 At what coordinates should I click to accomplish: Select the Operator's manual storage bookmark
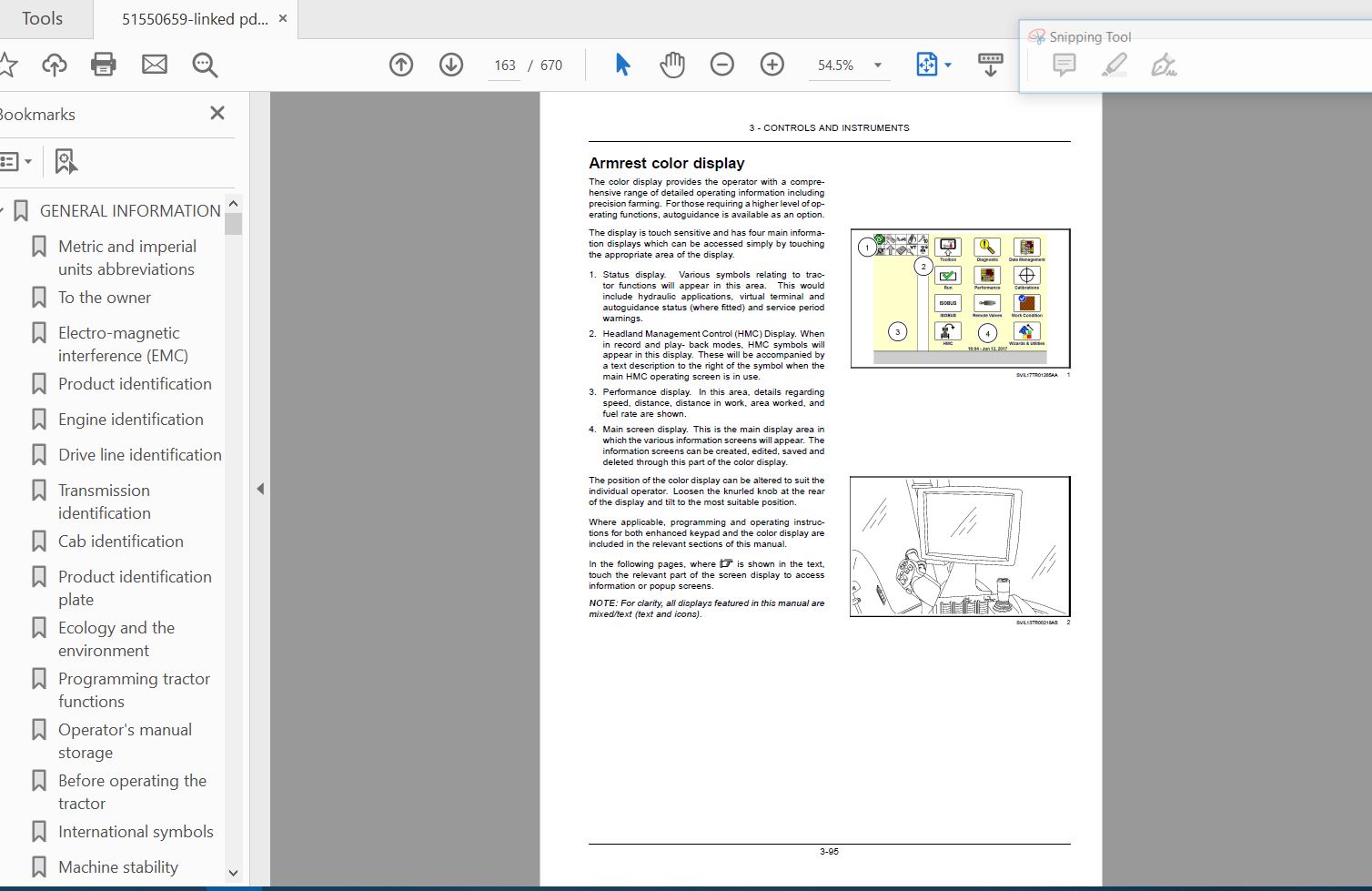(125, 741)
